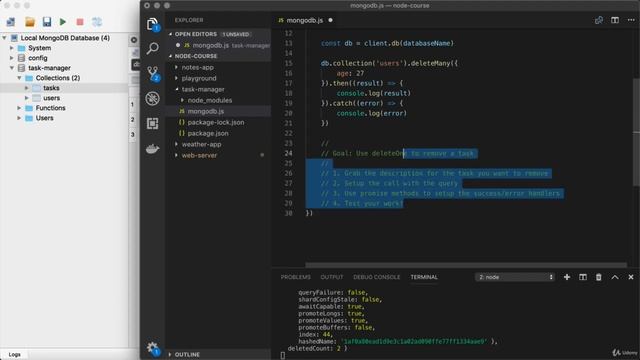Image resolution: width=640 pixels, height=360 pixels.
Task: Expand the users collection arrow
Action: [x=27, y=98]
